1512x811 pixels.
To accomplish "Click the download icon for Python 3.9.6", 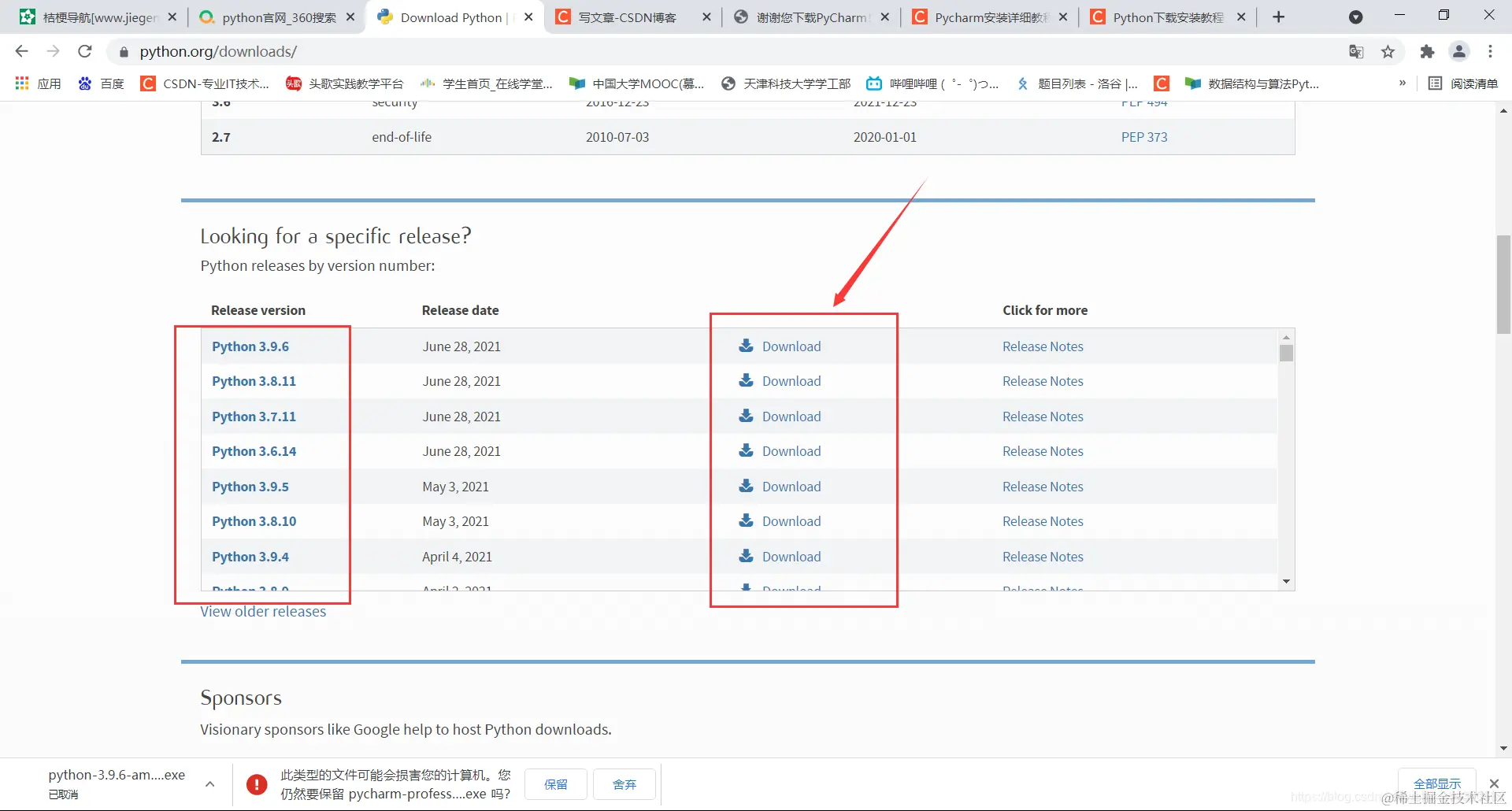I will [746, 346].
